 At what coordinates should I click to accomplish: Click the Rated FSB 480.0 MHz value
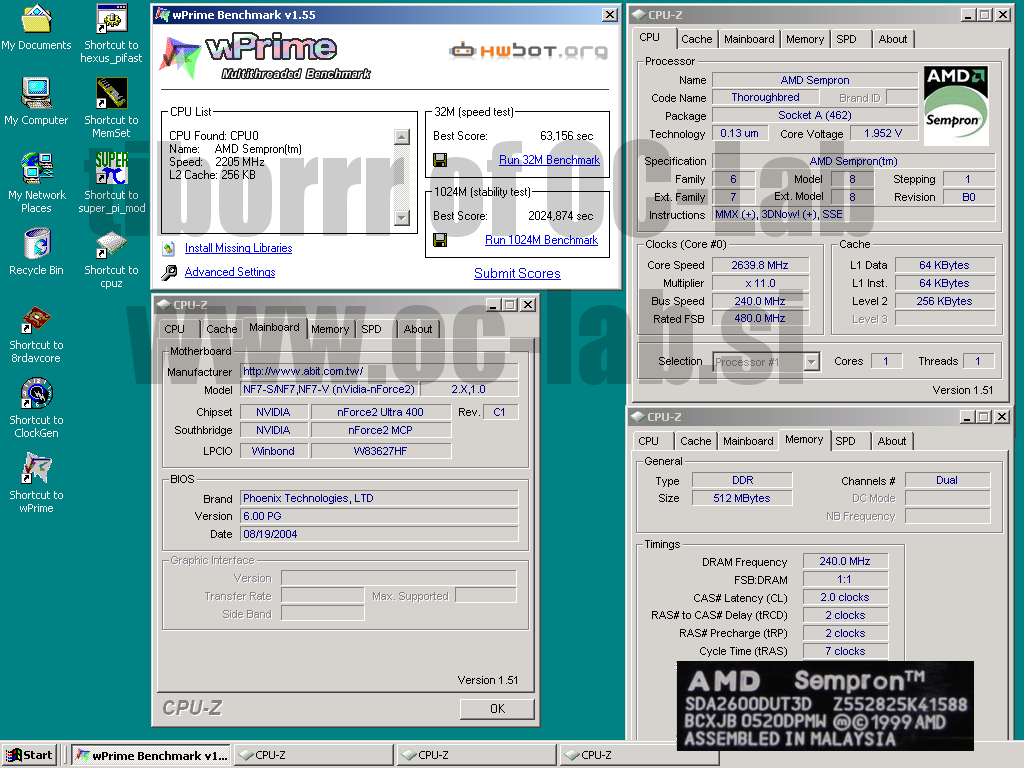coord(760,319)
